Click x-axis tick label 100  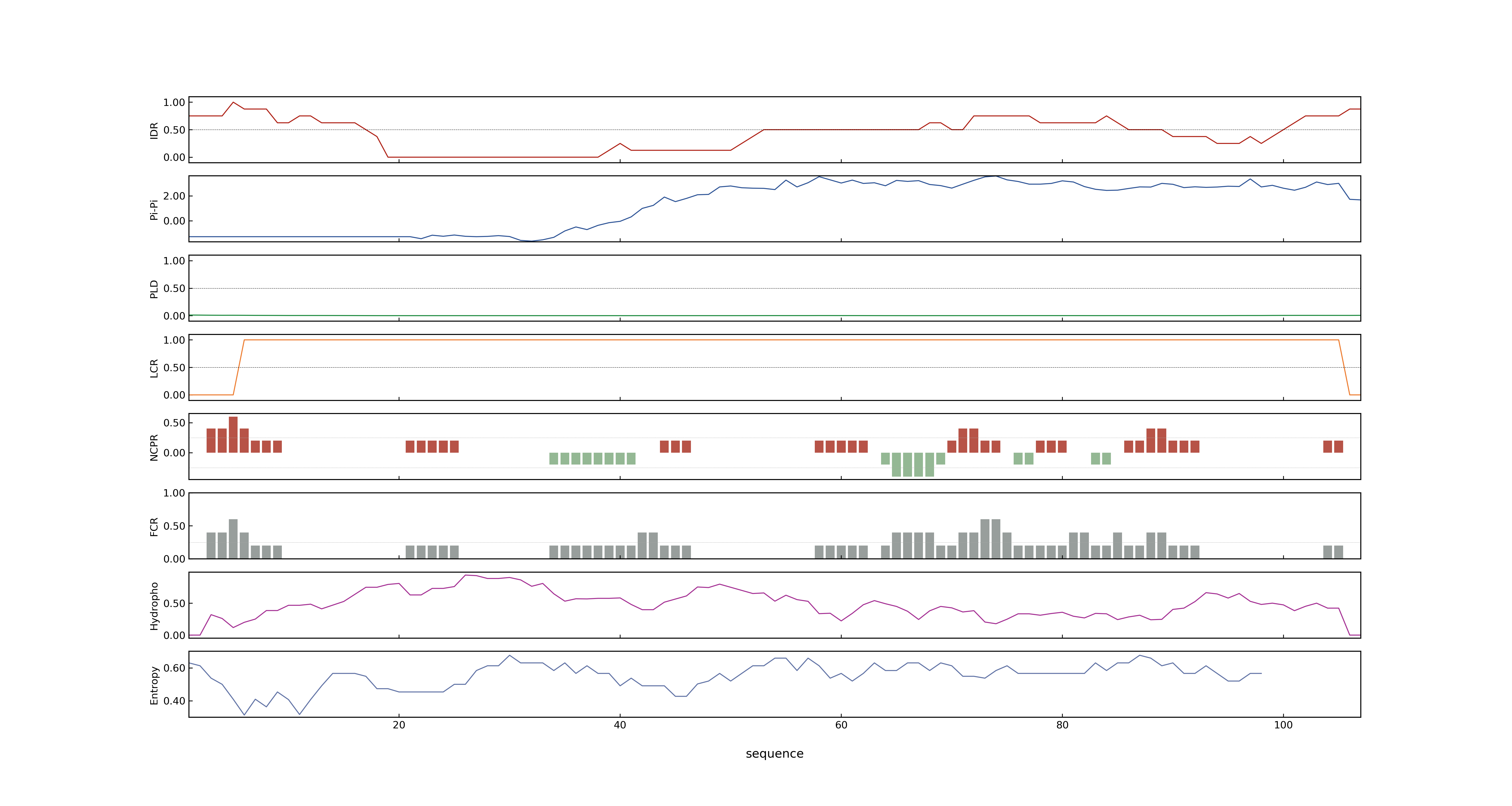click(x=1283, y=725)
